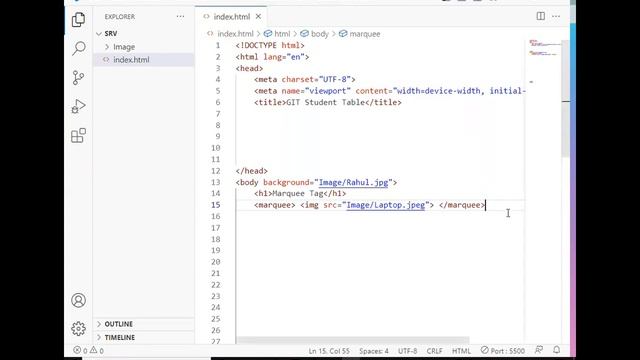Click HTML language mode selector
Image resolution: width=640 pixels, height=360 pixels.
[461, 351]
